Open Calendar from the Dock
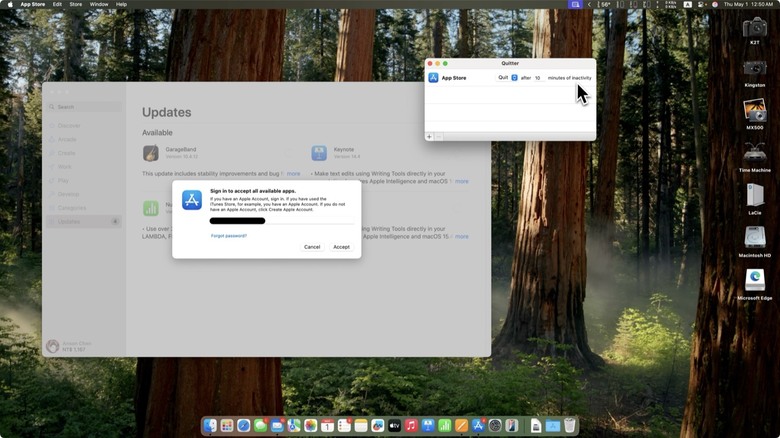780x438 pixels. click(x=327, y=426)
